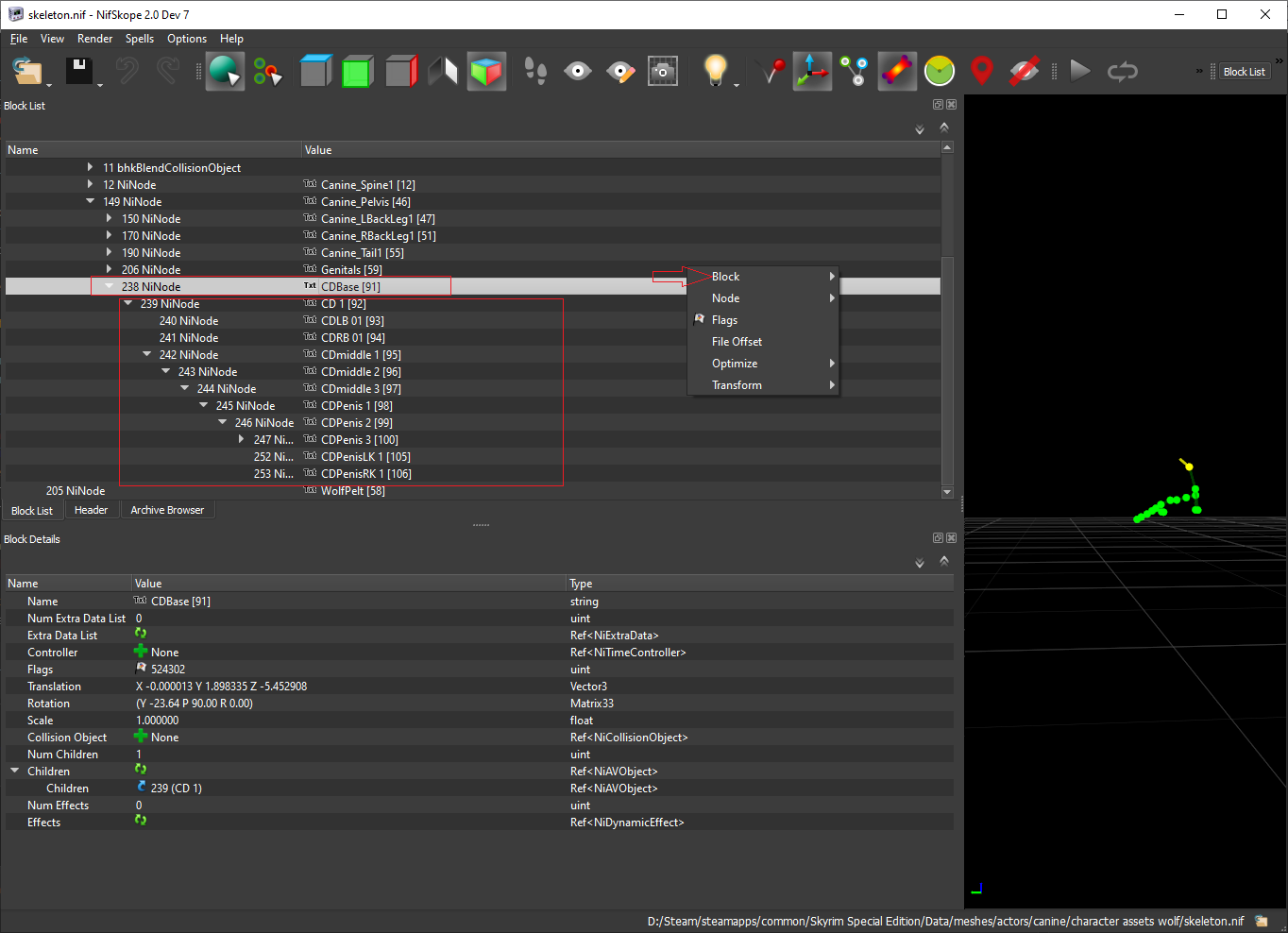Click the green cube front view icon

click(x=357, y=72)
